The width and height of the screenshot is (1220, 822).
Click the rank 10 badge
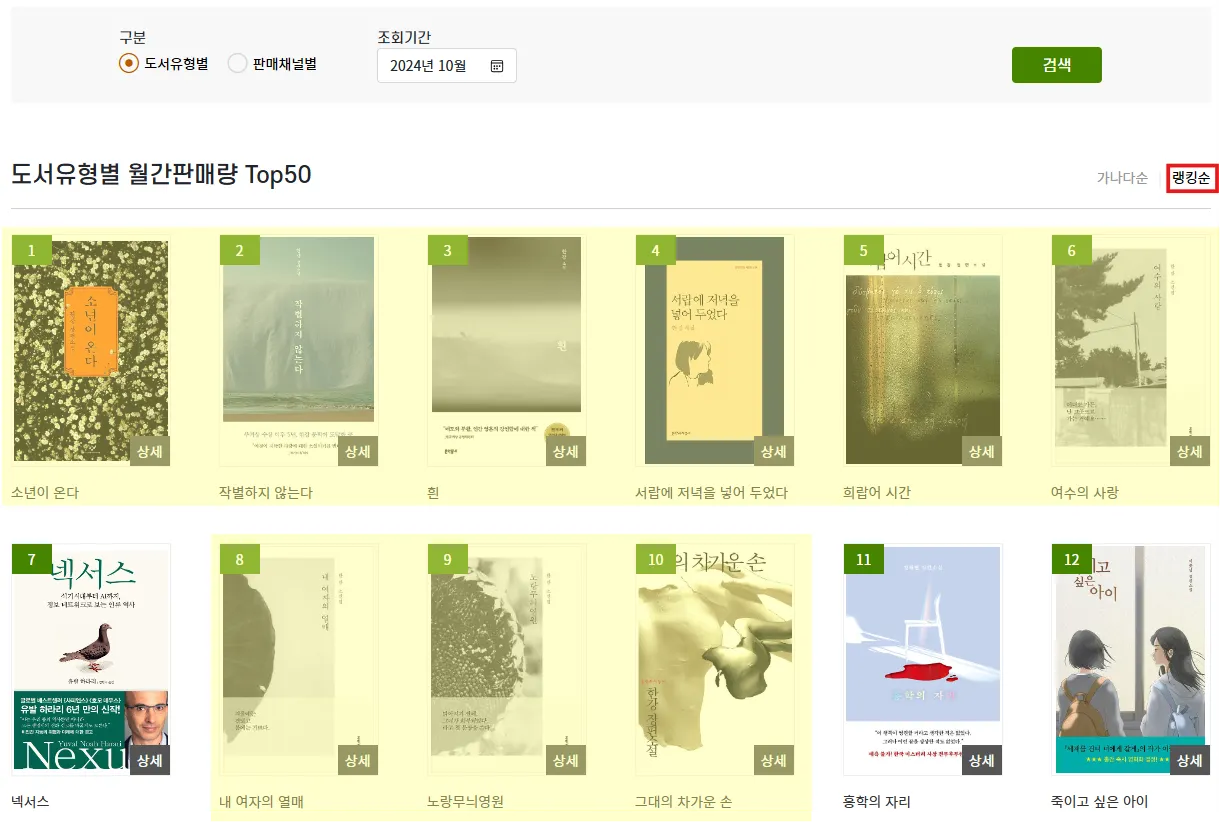656,559
